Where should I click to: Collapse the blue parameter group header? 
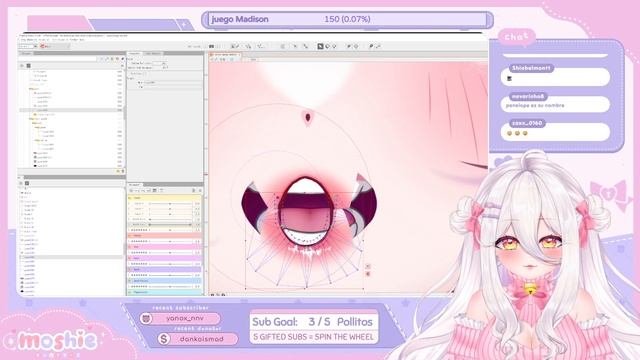click(165, 281)
